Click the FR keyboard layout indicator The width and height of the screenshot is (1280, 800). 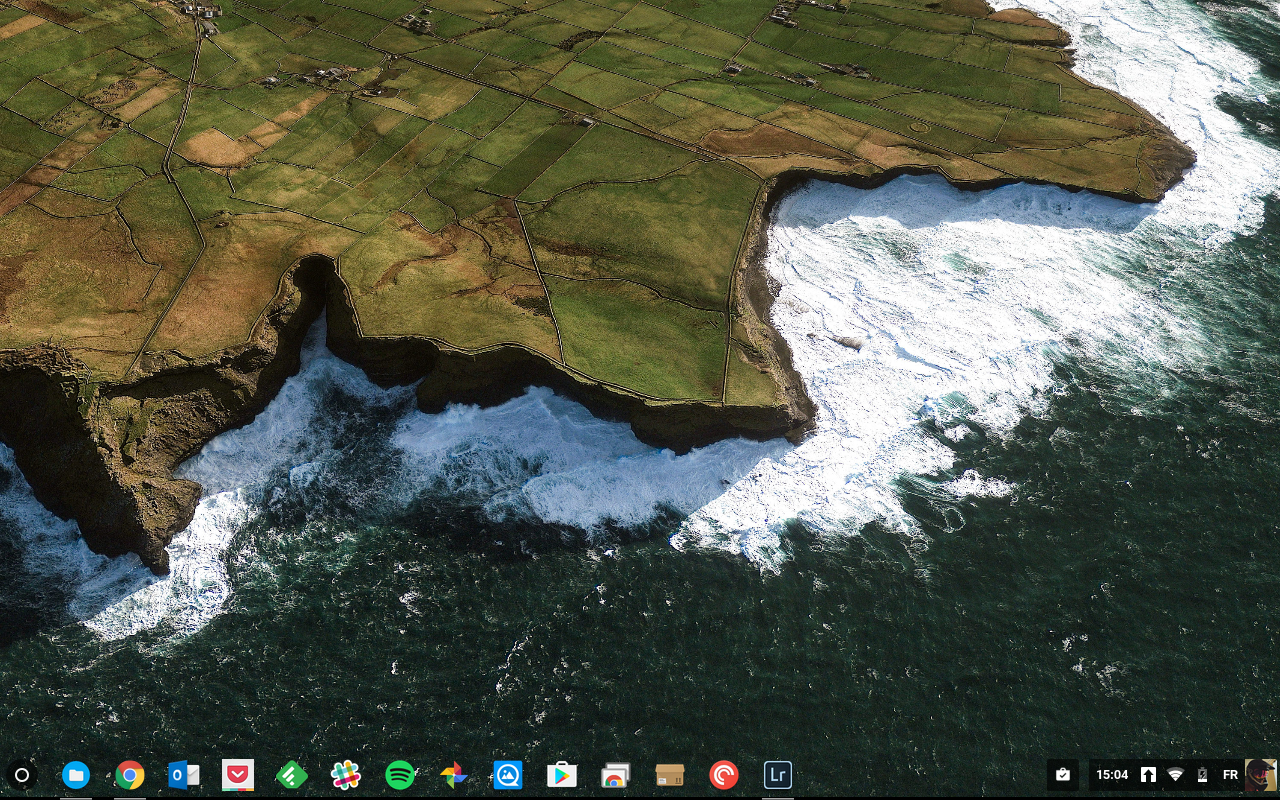pyautogui.click(x=1230, y=775)
